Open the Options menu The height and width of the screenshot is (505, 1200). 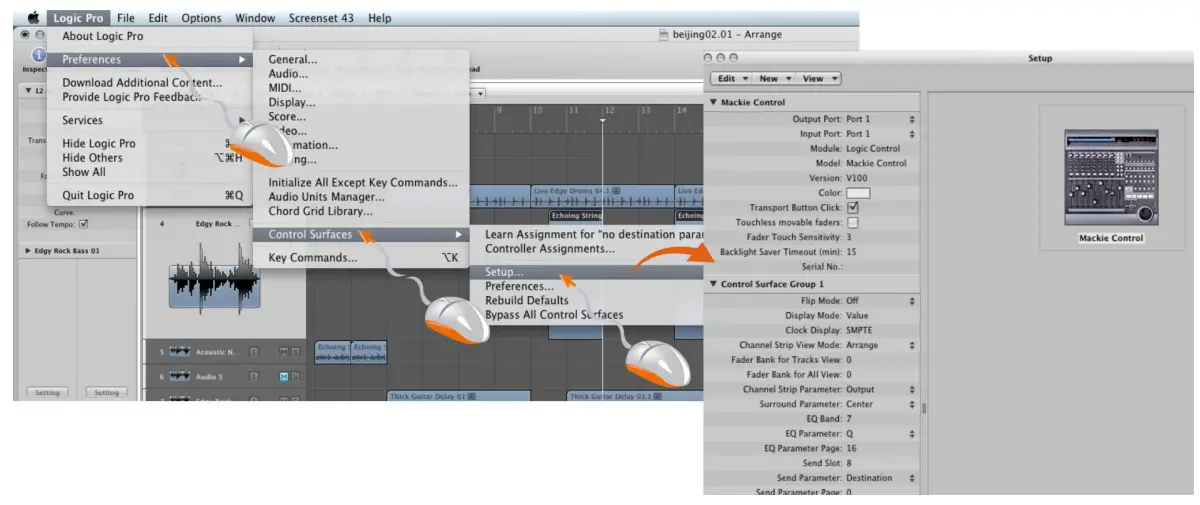(201, 17)
